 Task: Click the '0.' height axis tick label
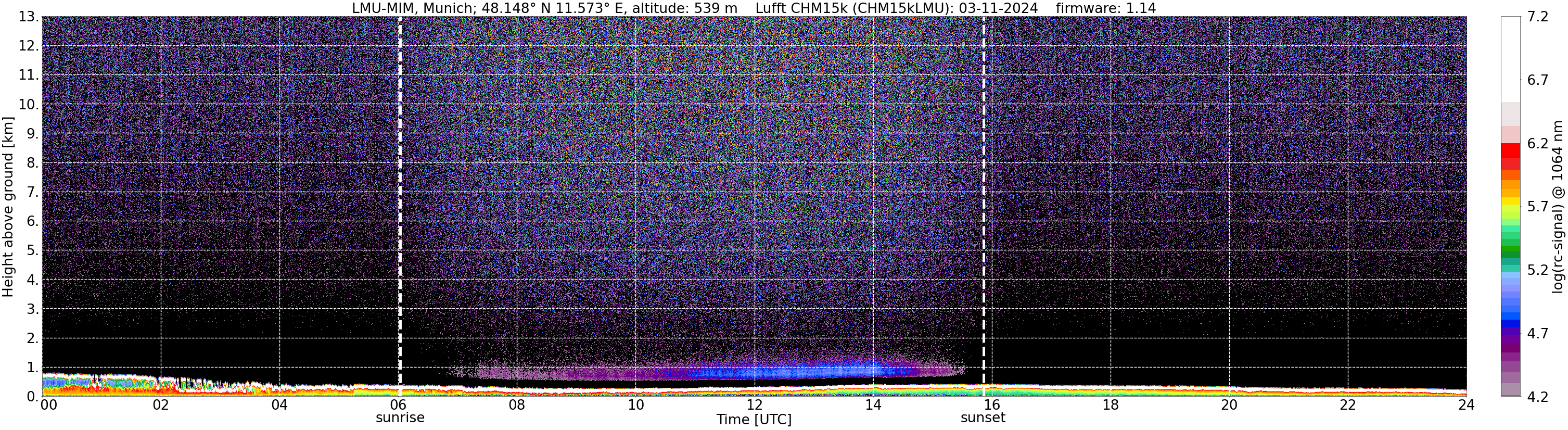33,397
